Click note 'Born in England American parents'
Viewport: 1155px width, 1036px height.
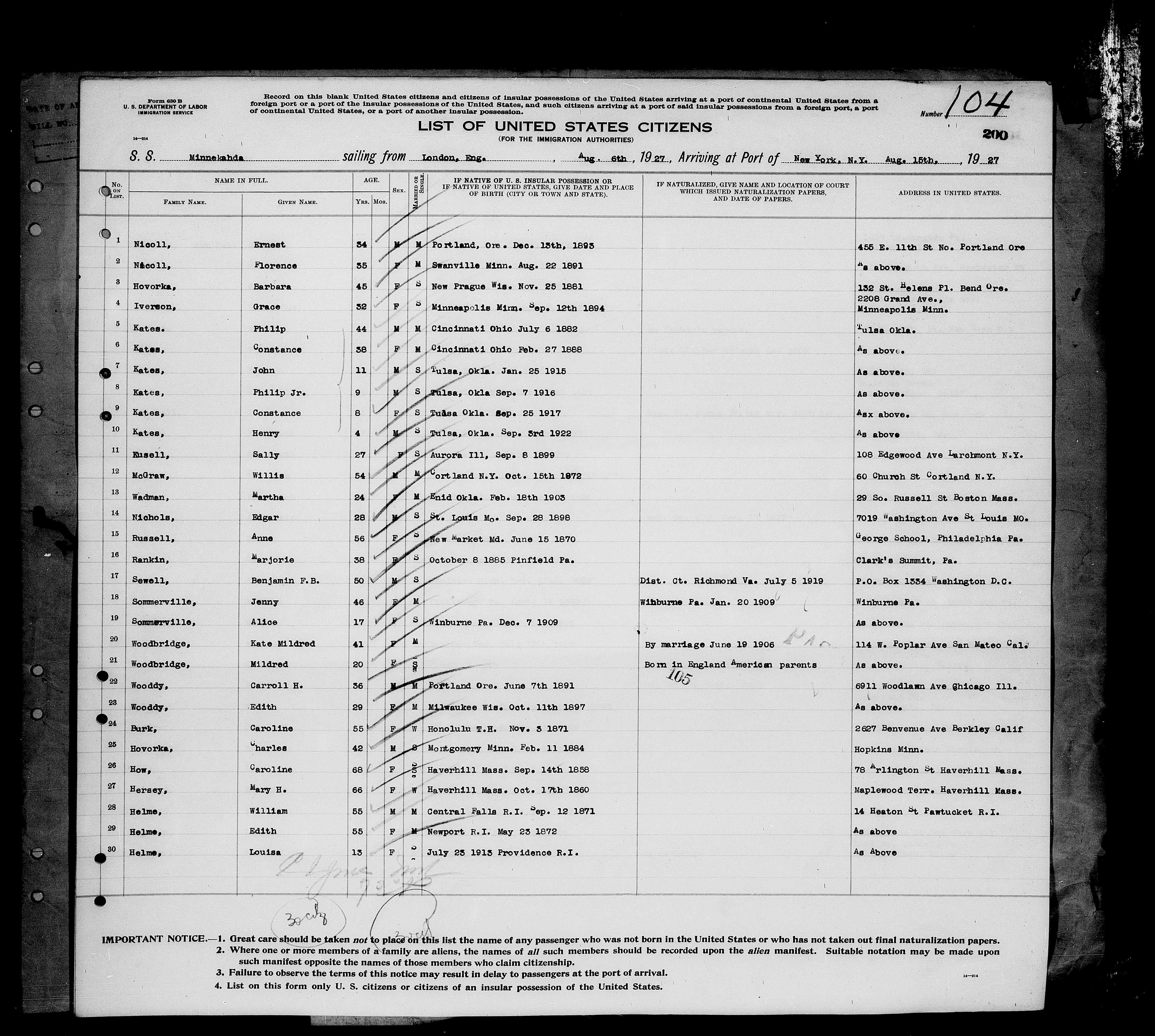(730, 664)
